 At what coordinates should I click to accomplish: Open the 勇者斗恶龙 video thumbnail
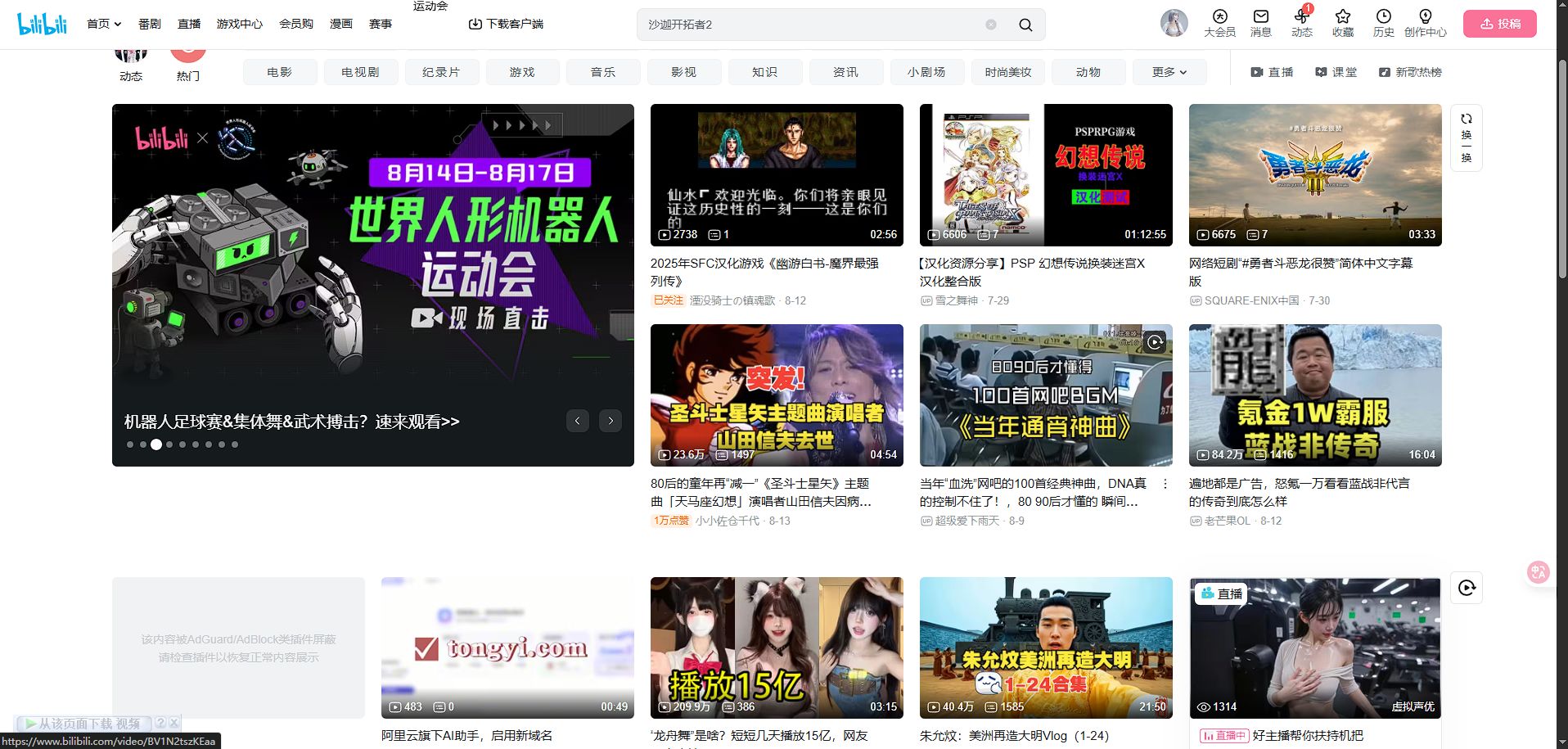pyautogui.click(x=1315, y=175)
